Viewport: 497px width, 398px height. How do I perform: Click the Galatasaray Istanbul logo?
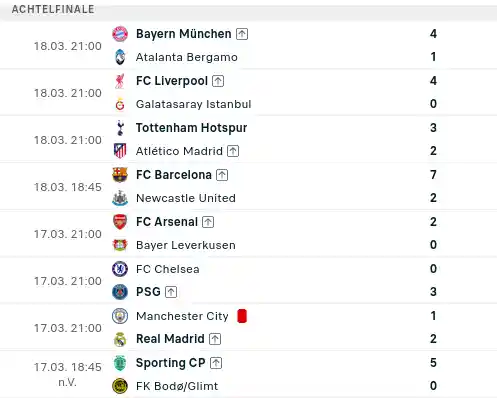coord(120,104)
